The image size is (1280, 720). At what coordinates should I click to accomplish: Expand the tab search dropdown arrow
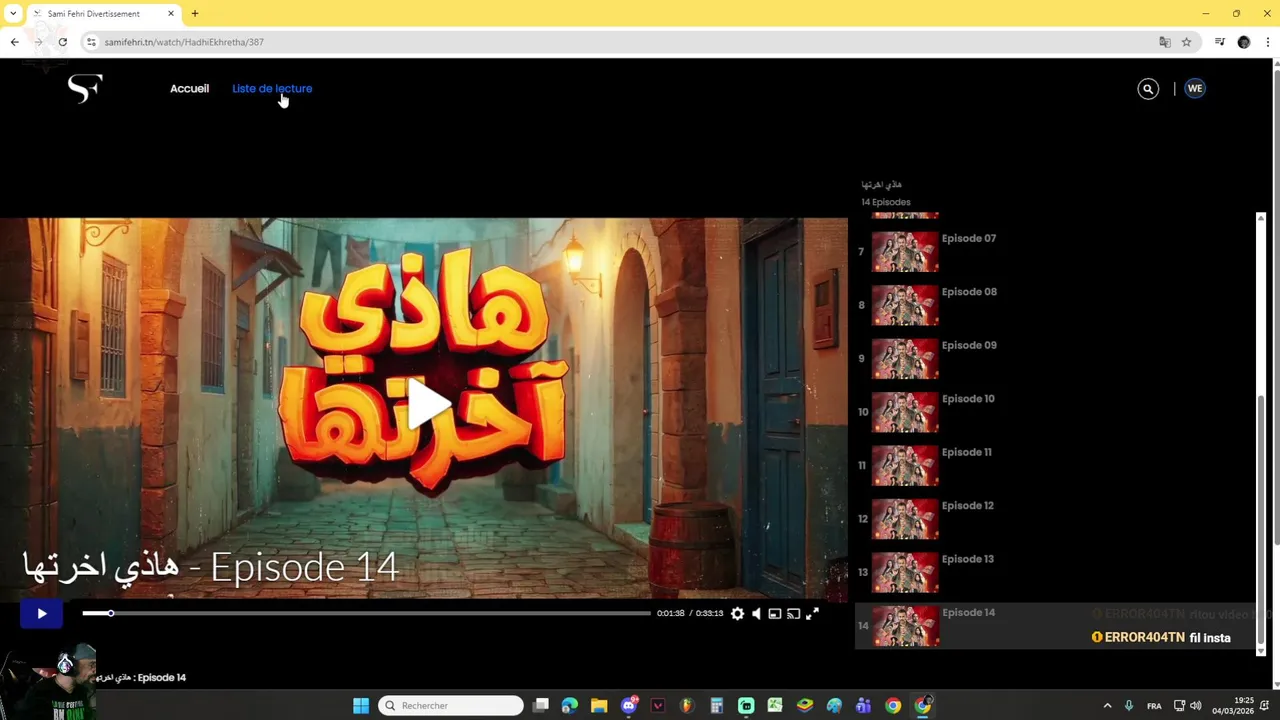tap(12, 14)
